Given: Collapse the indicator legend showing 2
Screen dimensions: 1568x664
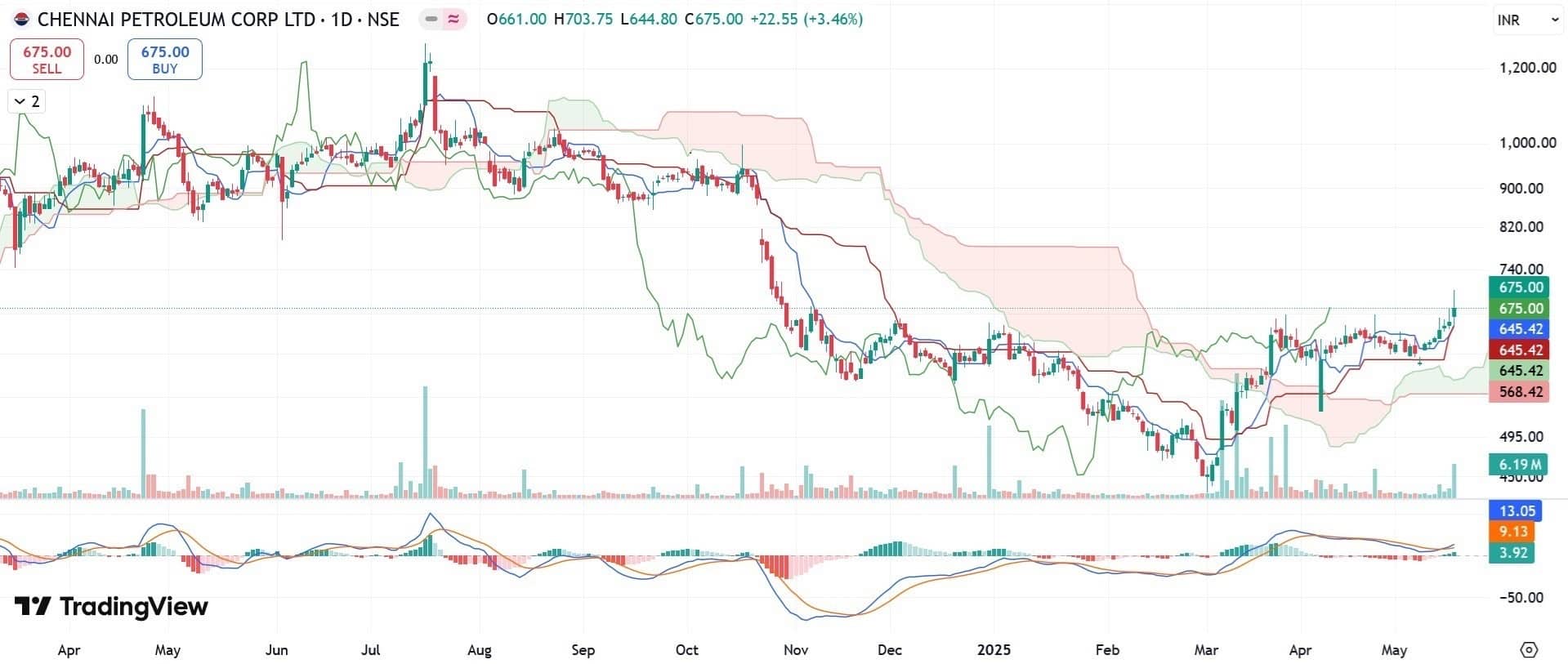Looking at the screenshot, I should [x=26, y=101].
